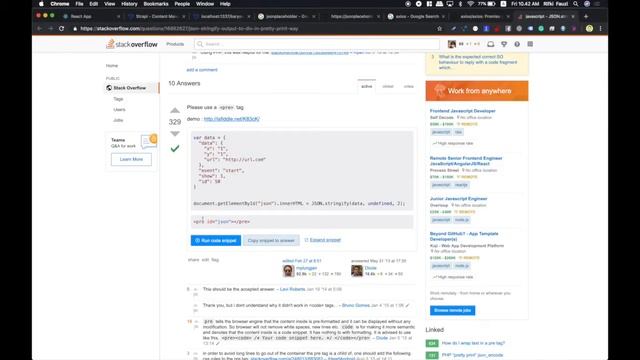Click into the Stack Overflow search field
The image size is (640, 360).
[x=317, y=44]
